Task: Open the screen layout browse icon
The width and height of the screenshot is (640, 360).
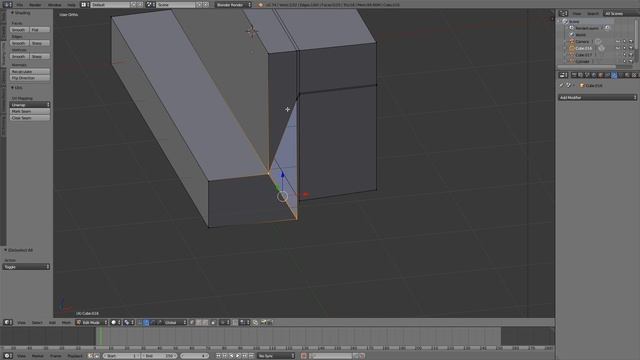Action: [84, 4]
